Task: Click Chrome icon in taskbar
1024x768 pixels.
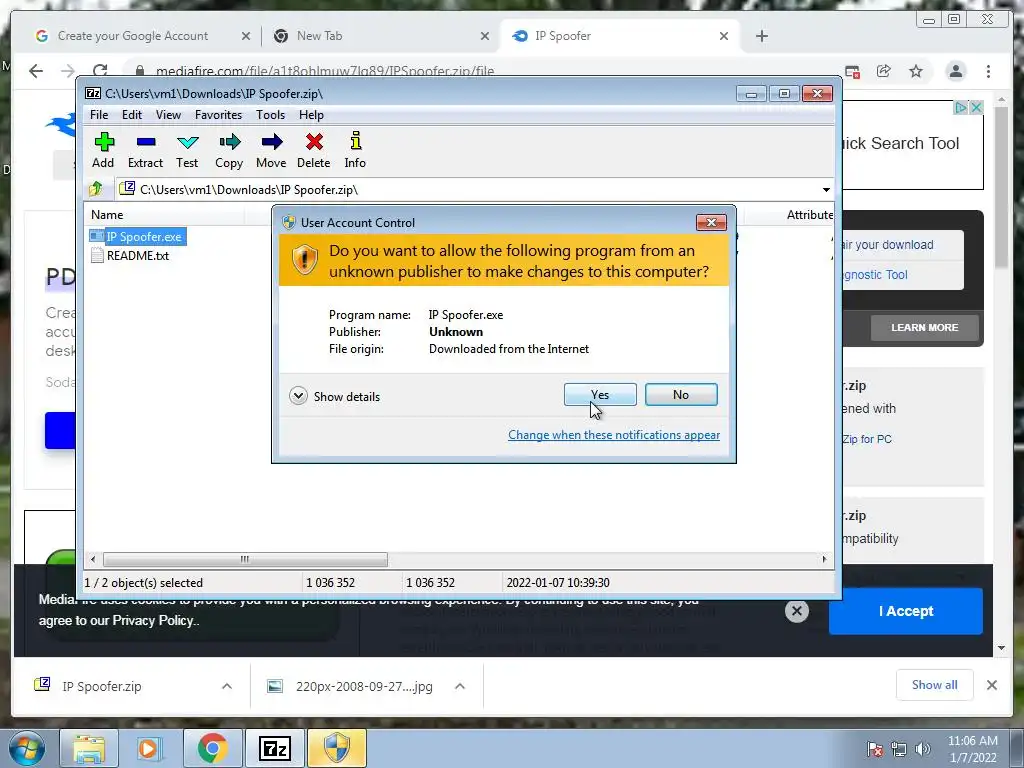Action: pyautogui.click(x=212, y=748)
